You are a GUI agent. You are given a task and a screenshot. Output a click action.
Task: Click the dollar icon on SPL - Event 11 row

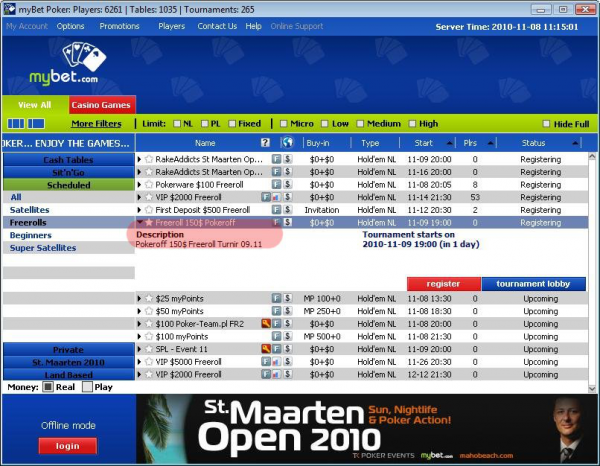(288, 349)
